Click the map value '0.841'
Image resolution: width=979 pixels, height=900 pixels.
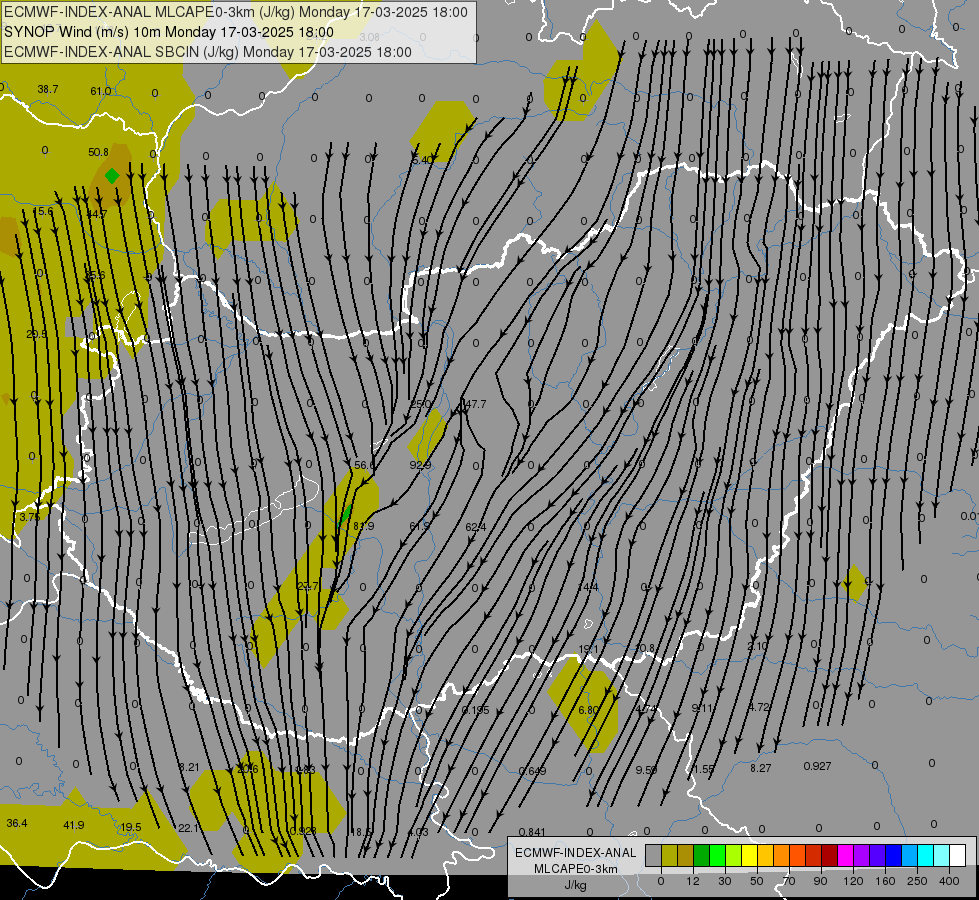[532, 832]
